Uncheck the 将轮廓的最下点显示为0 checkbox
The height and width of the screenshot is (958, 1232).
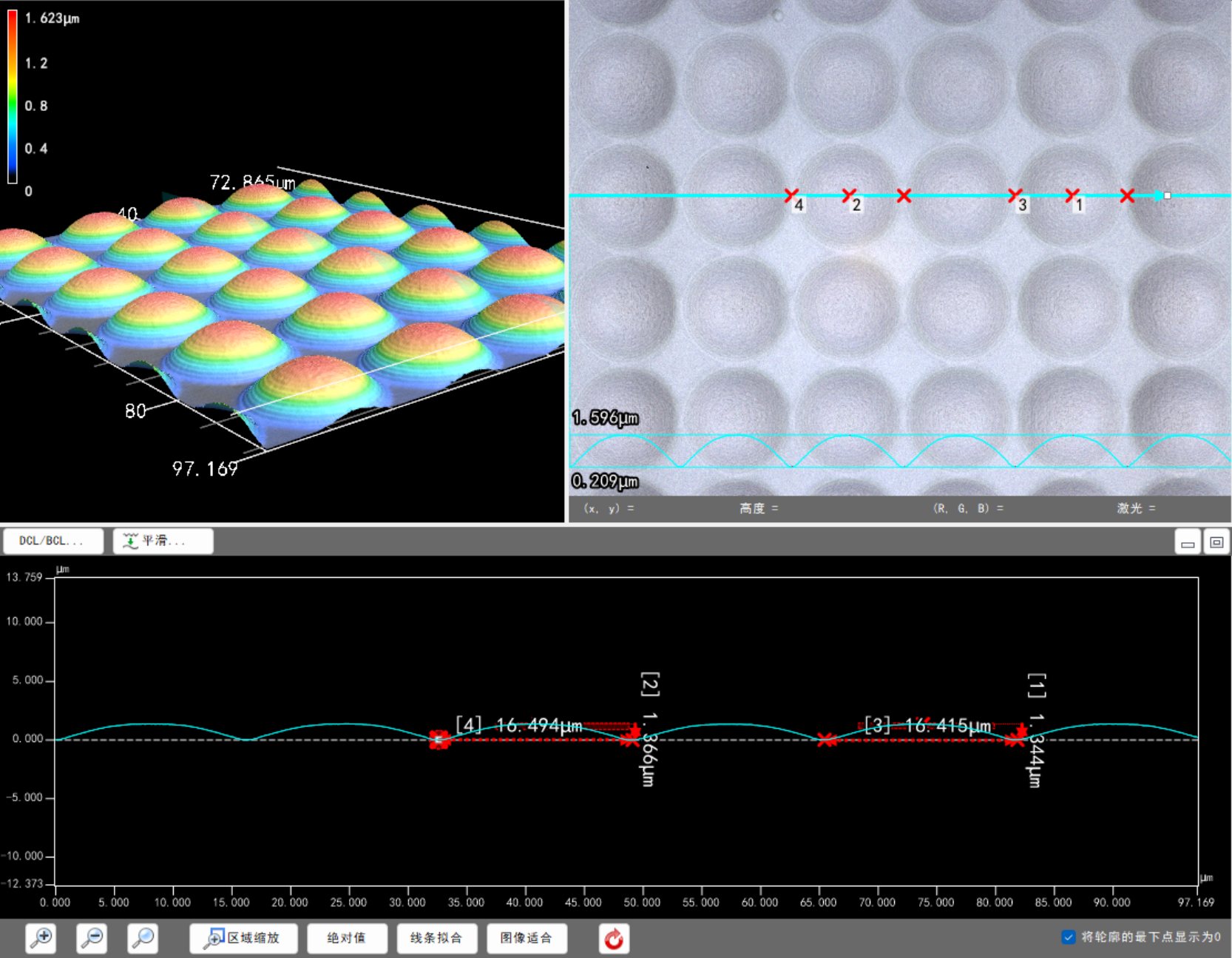[1069, 937]
